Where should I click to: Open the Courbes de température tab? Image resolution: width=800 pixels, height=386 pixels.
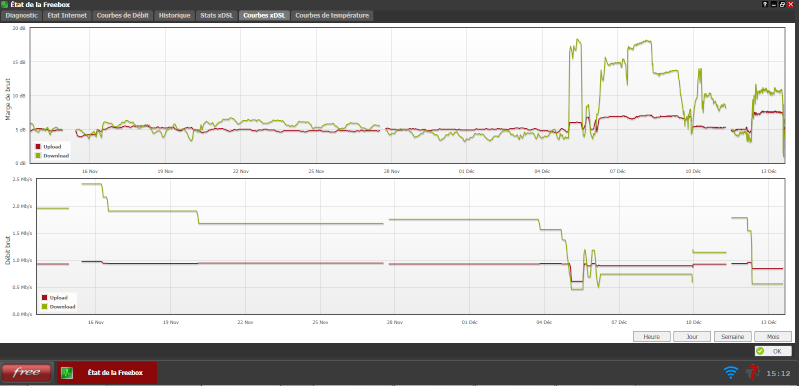click(x=332, y=15)
